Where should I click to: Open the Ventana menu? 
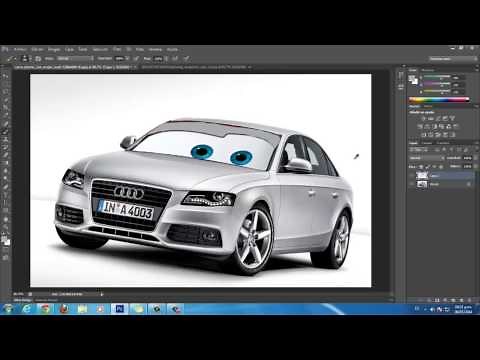coord(155,49)
